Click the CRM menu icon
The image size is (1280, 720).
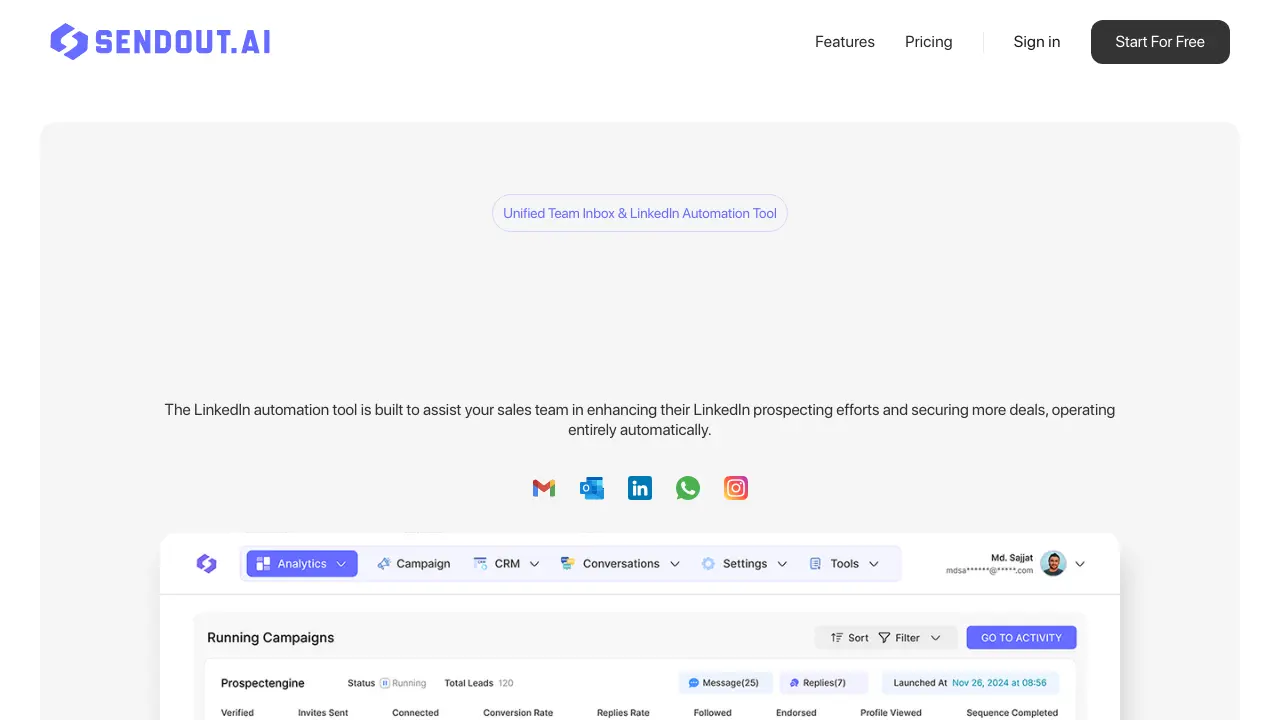click(x=481, y=564)
